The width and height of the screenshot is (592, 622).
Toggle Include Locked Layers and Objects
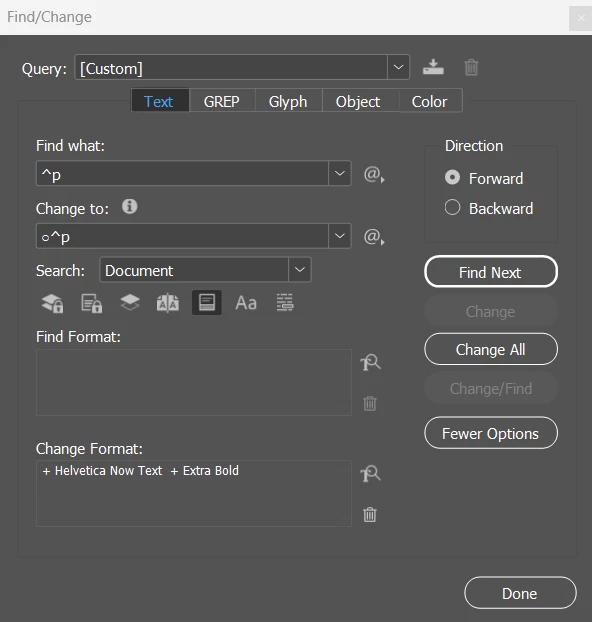(x=52, y=303)
